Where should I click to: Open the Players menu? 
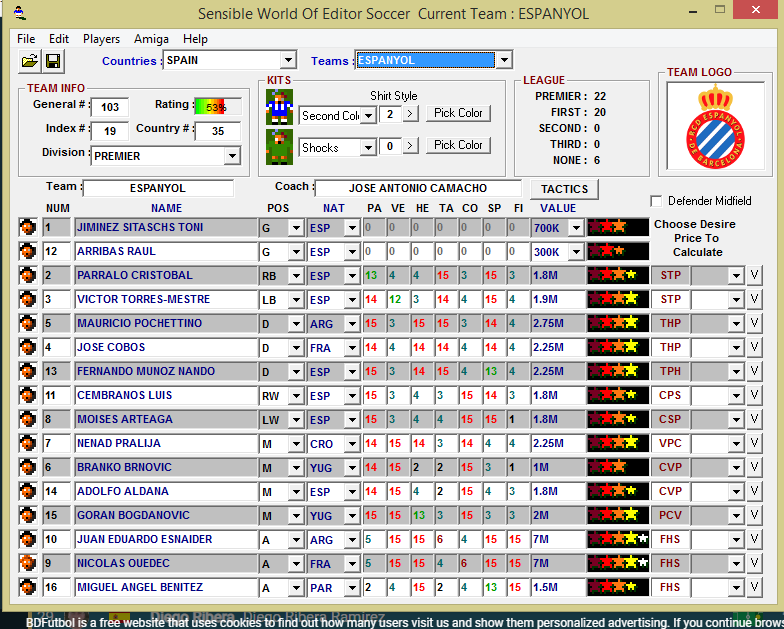click(x=101, y=39)
